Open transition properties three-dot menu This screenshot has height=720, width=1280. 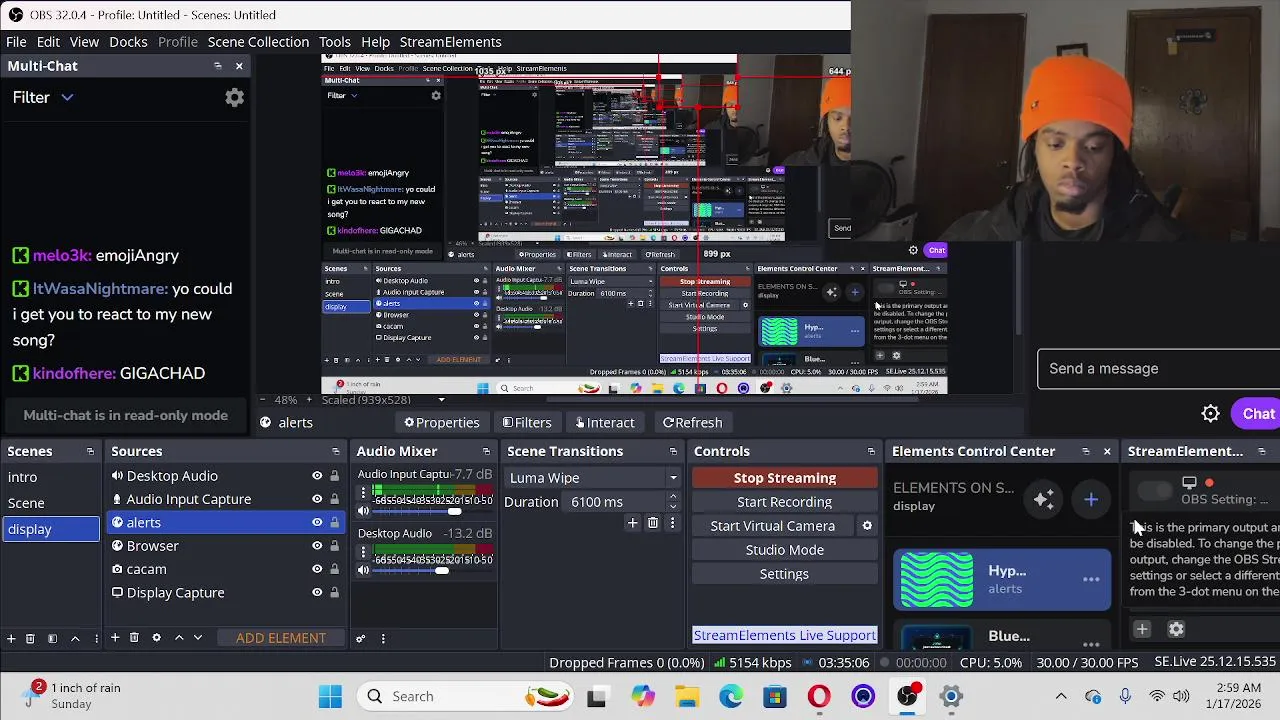pyautogui.click(x=672, y=523)
